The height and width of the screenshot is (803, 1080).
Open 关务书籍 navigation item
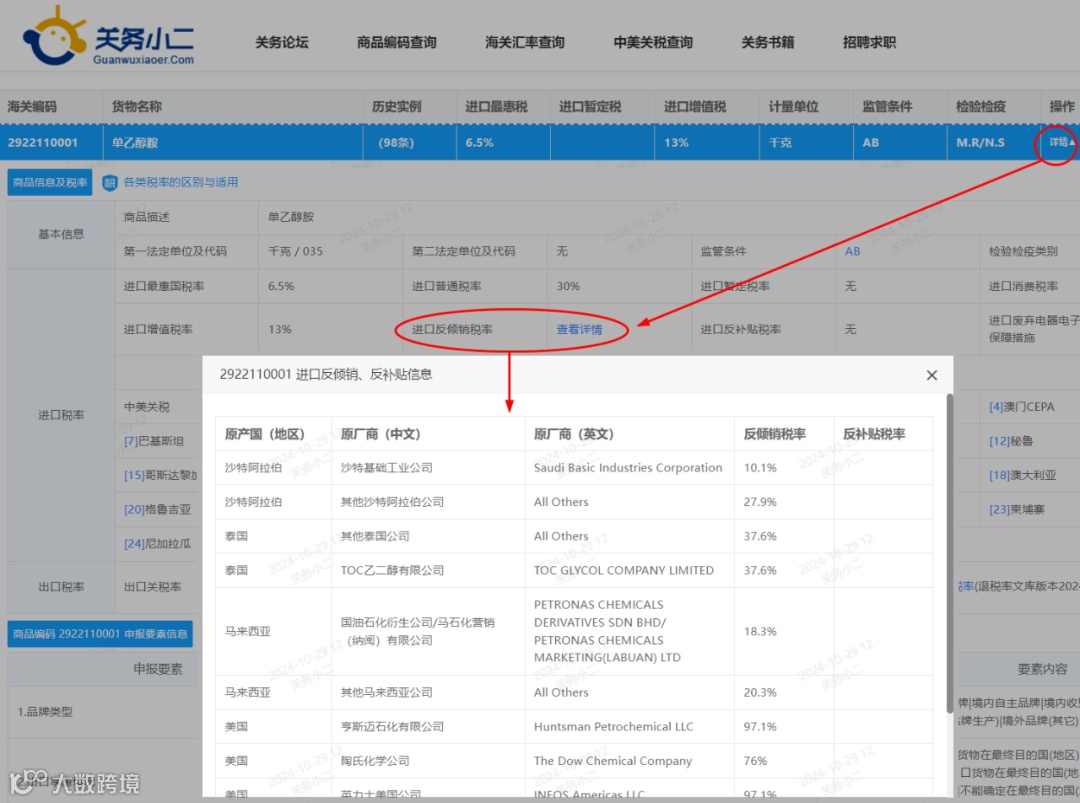(767, 43)
